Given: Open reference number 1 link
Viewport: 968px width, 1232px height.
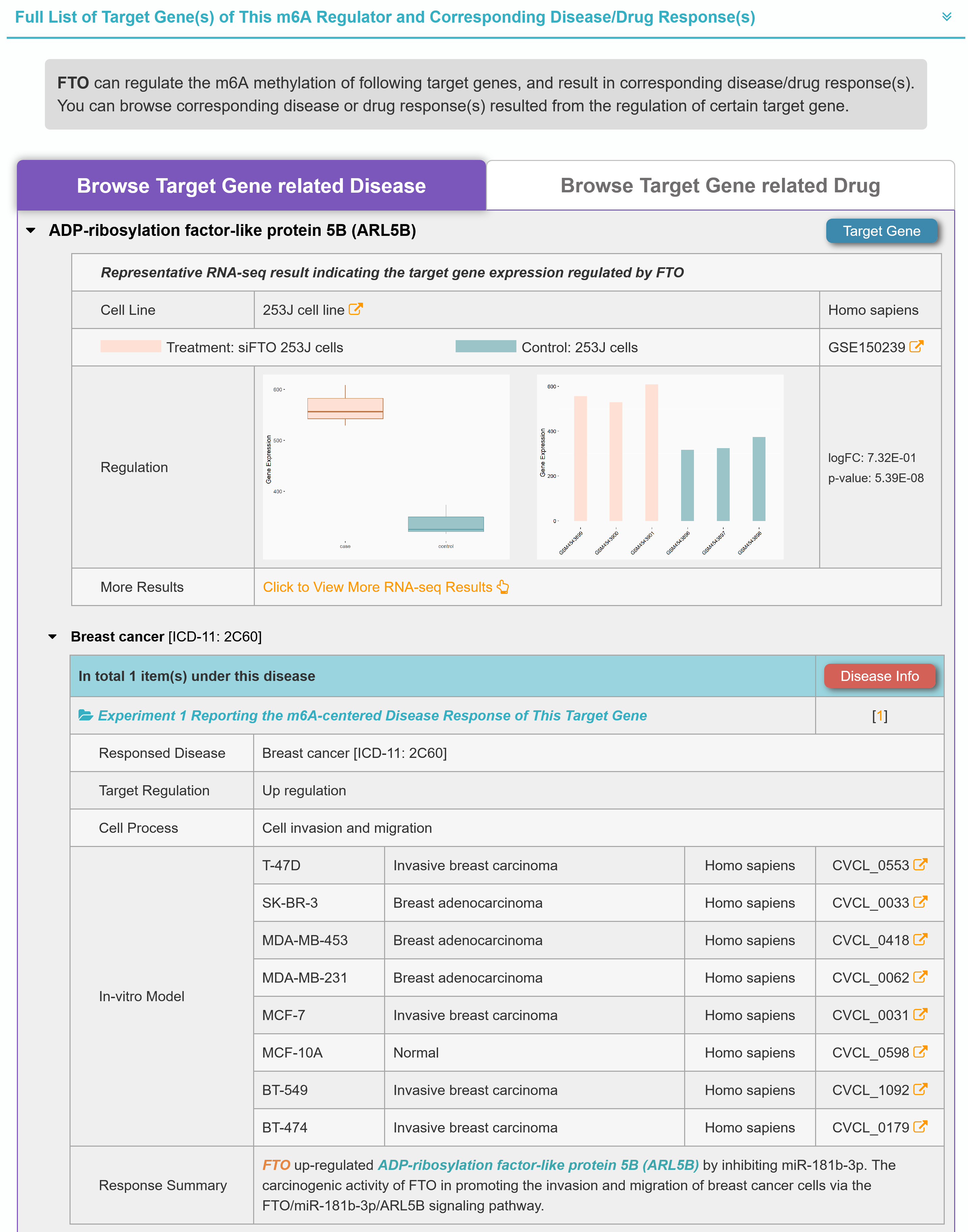Looking at the screenshot, I should [x=879, y=716].
